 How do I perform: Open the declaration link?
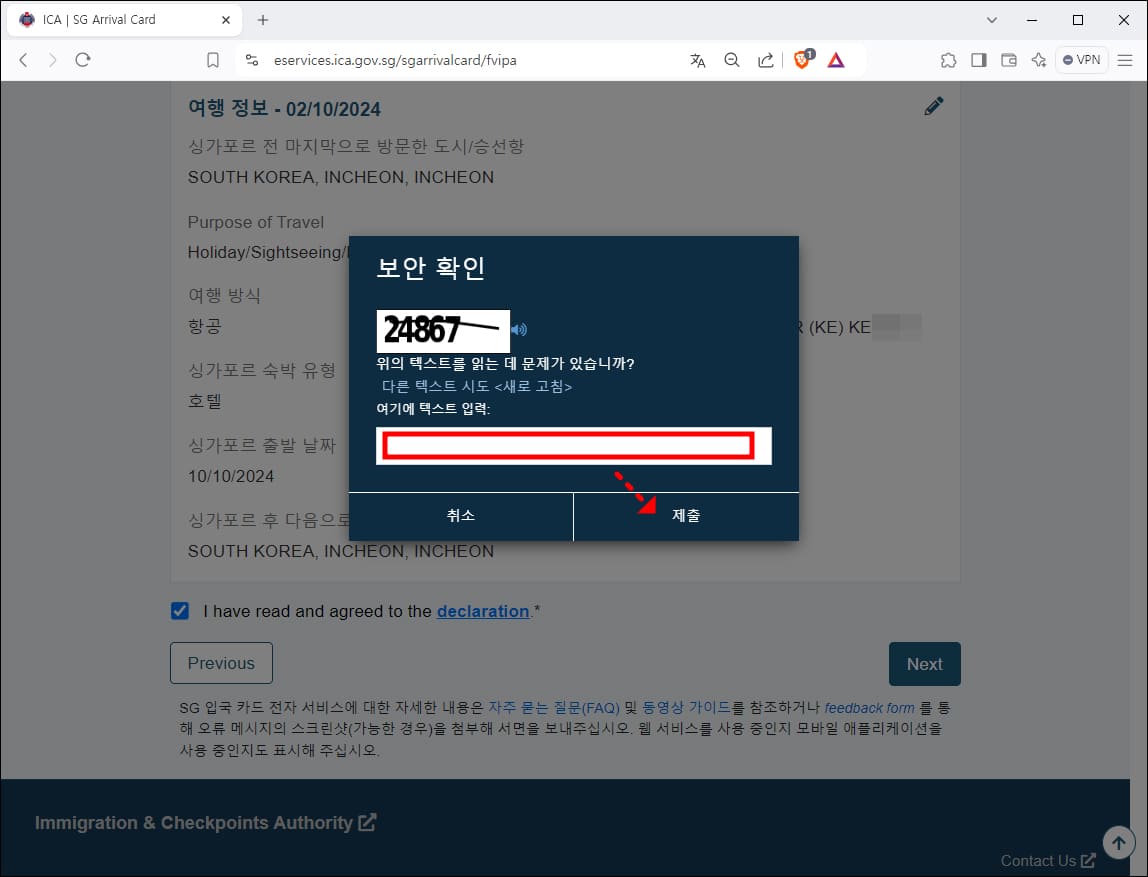coord(483,611)
